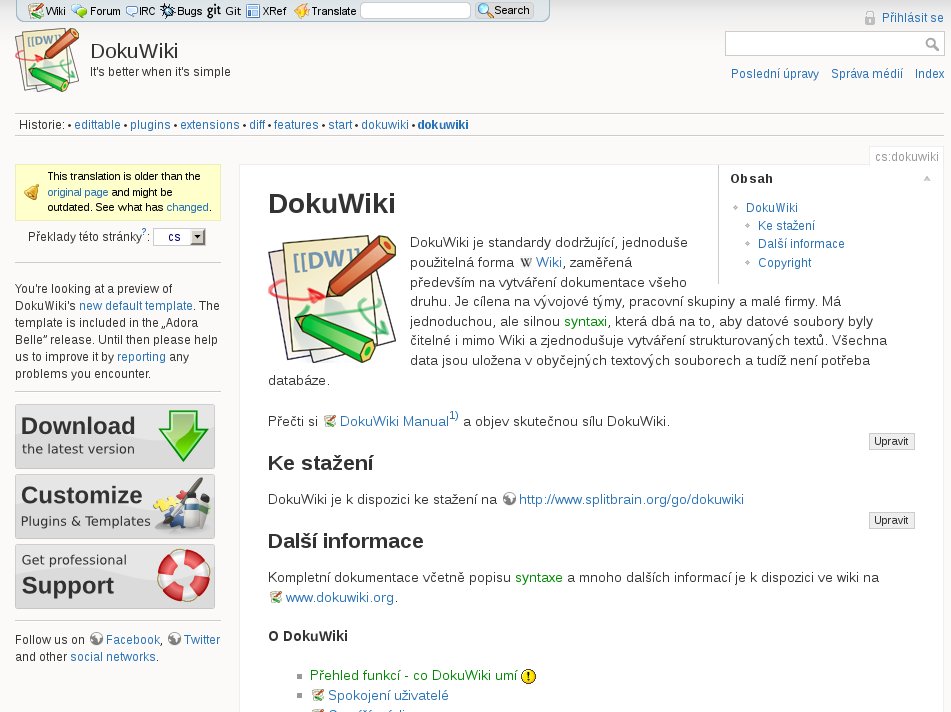The height and width of the screenshot is (712, 951).
Task: Open the Git repository link
Action: [224, 11]
